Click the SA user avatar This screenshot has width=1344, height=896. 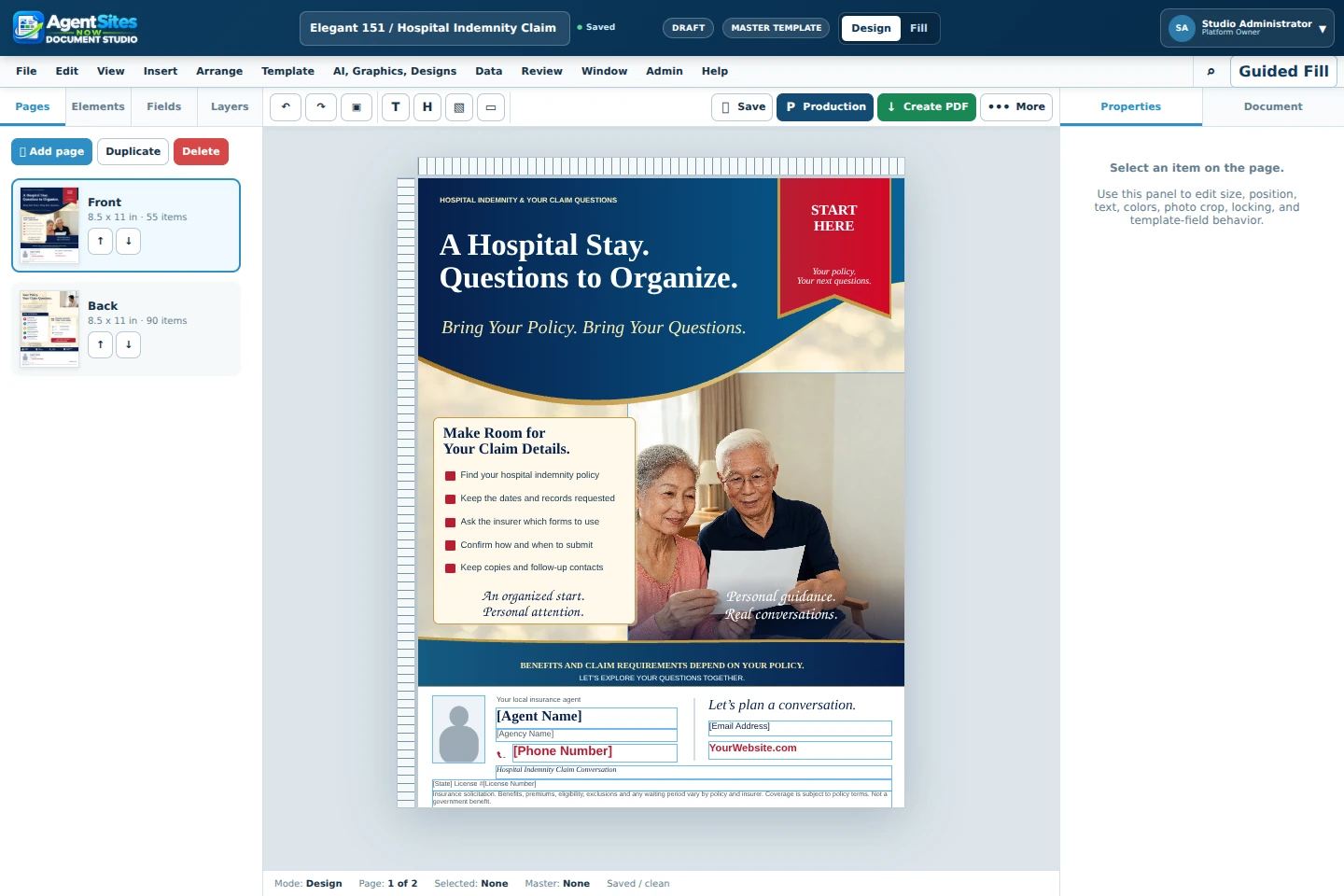click(x=1182, y=28)
